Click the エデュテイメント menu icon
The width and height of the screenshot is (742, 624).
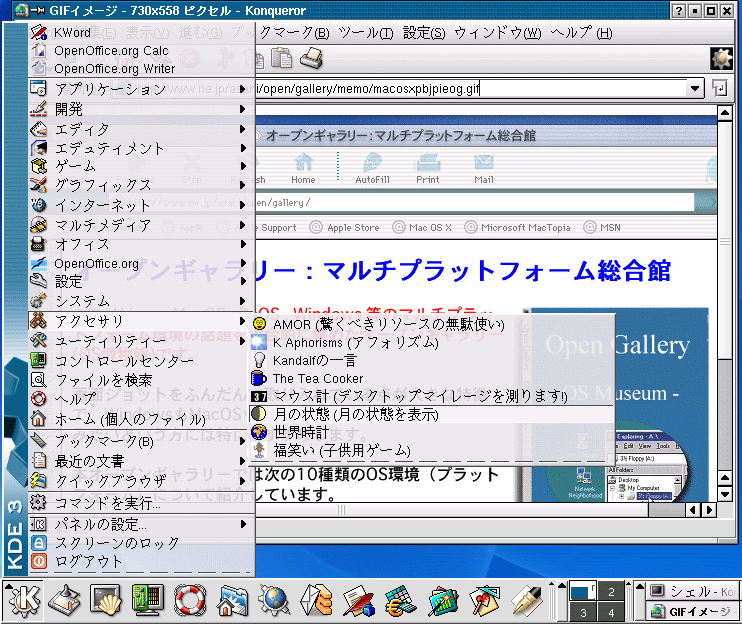click(x=39, y=148)
